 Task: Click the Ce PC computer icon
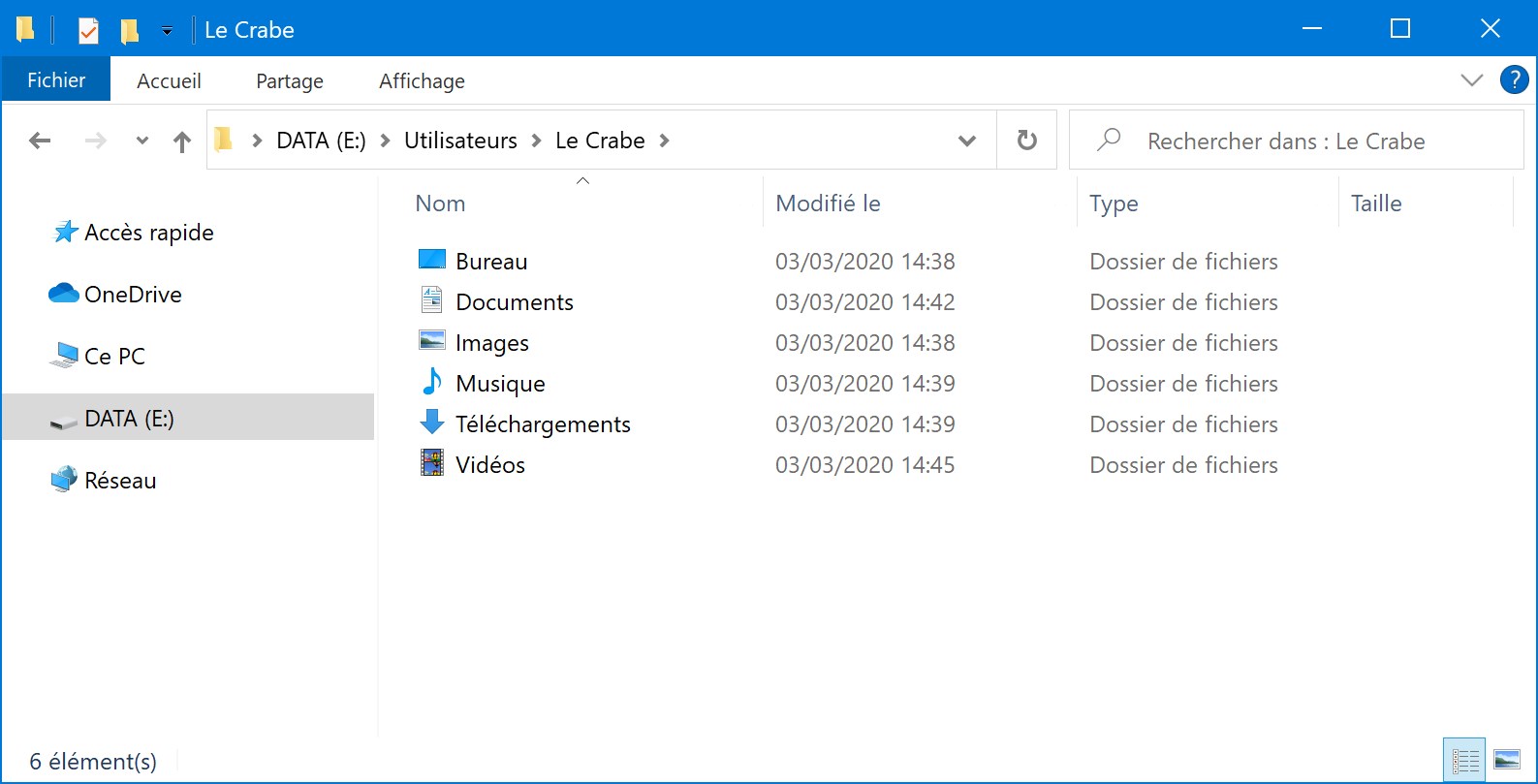64,355
